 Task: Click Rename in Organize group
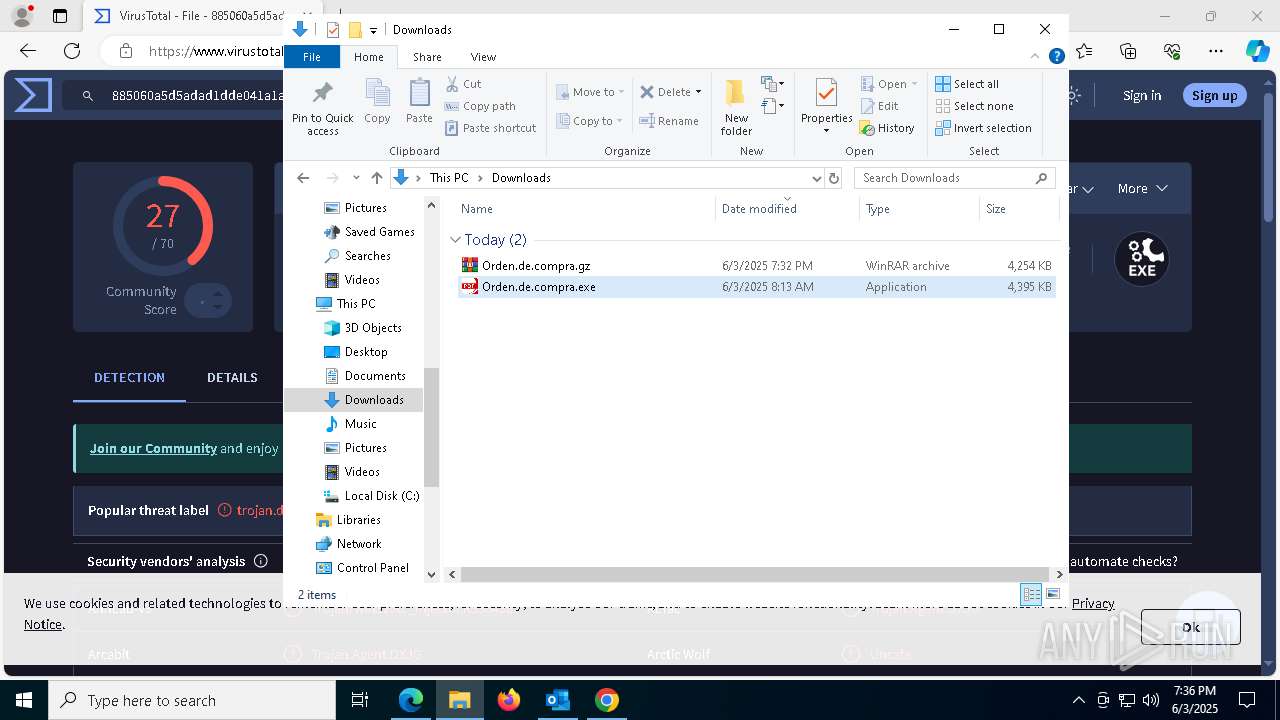669,121
